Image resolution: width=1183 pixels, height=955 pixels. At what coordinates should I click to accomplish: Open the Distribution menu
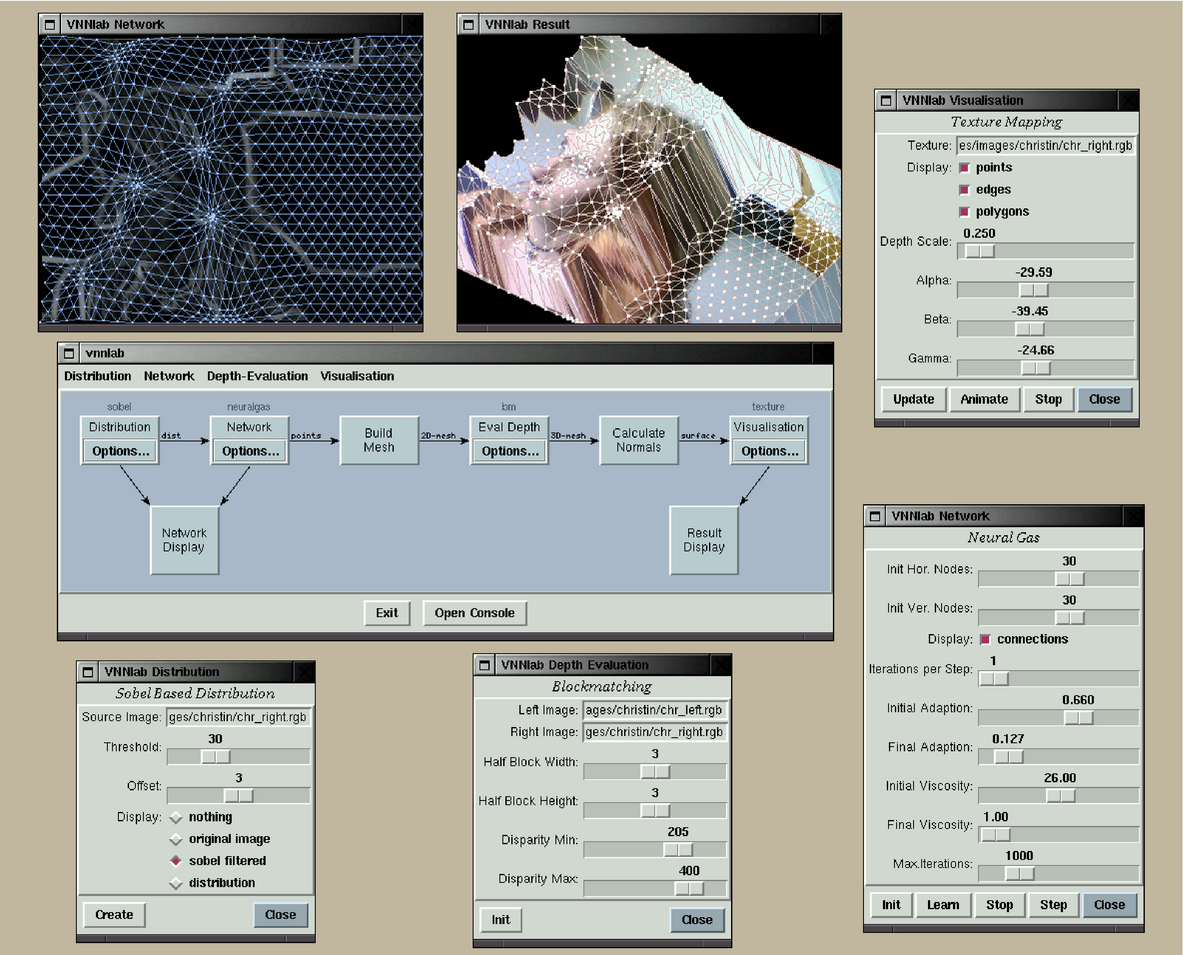(98, 376)
